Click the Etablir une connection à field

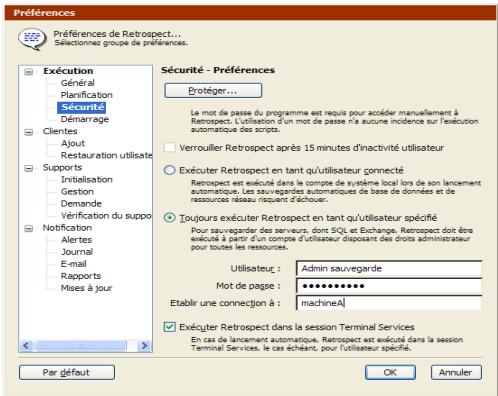(389, 303)
